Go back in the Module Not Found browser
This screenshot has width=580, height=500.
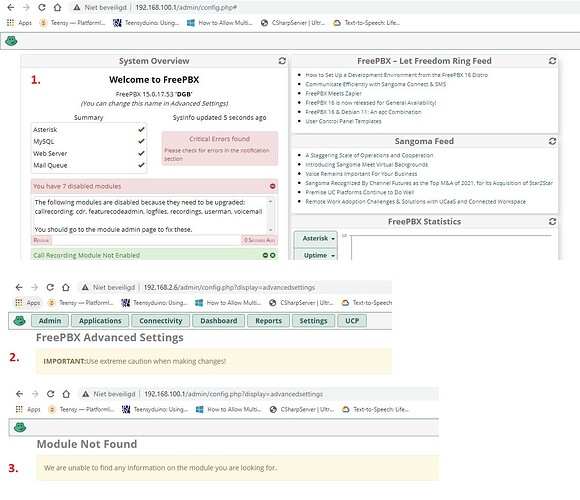pyautogui.click(x=19, y=394)
